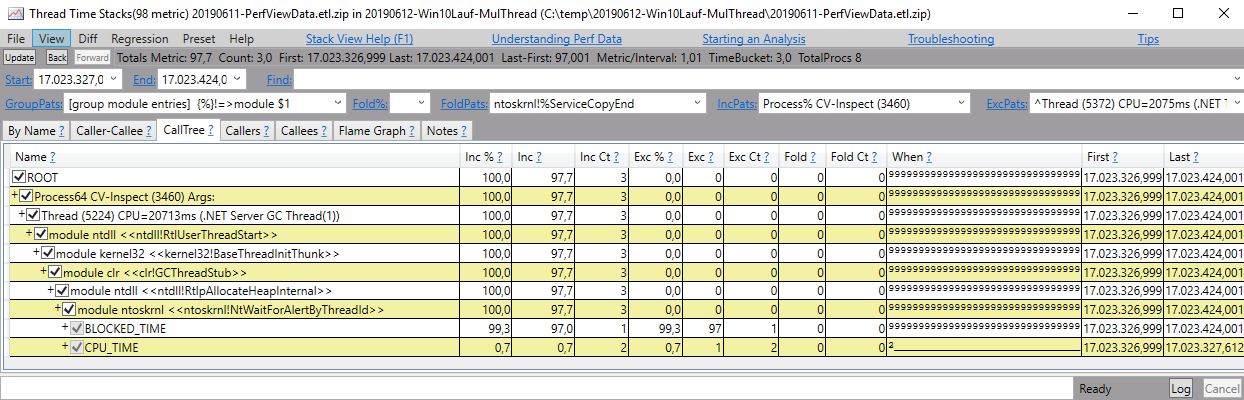Toggle checkbox for kernel32!BaseThreadInitThunk row

click(x=48, y=252)
